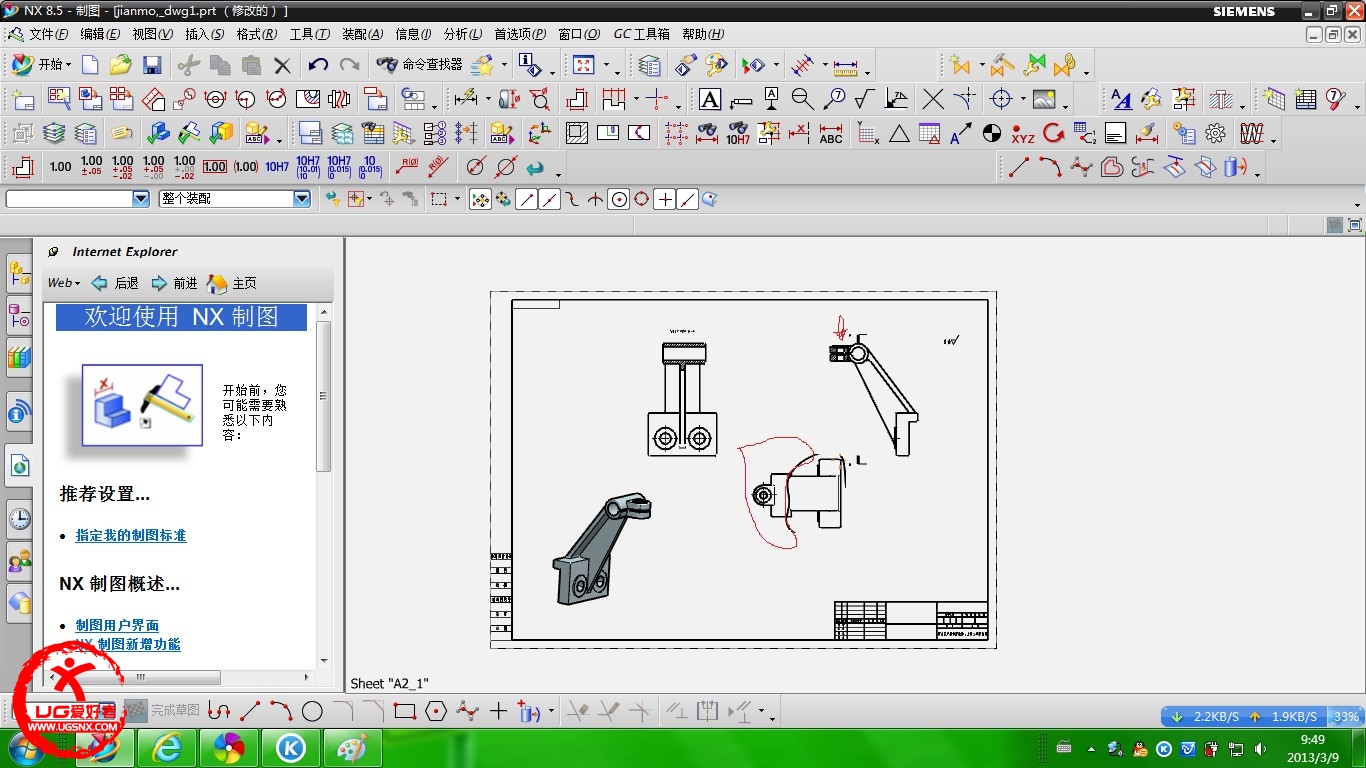Open the 插入(S) menu

tap(205, 34)
